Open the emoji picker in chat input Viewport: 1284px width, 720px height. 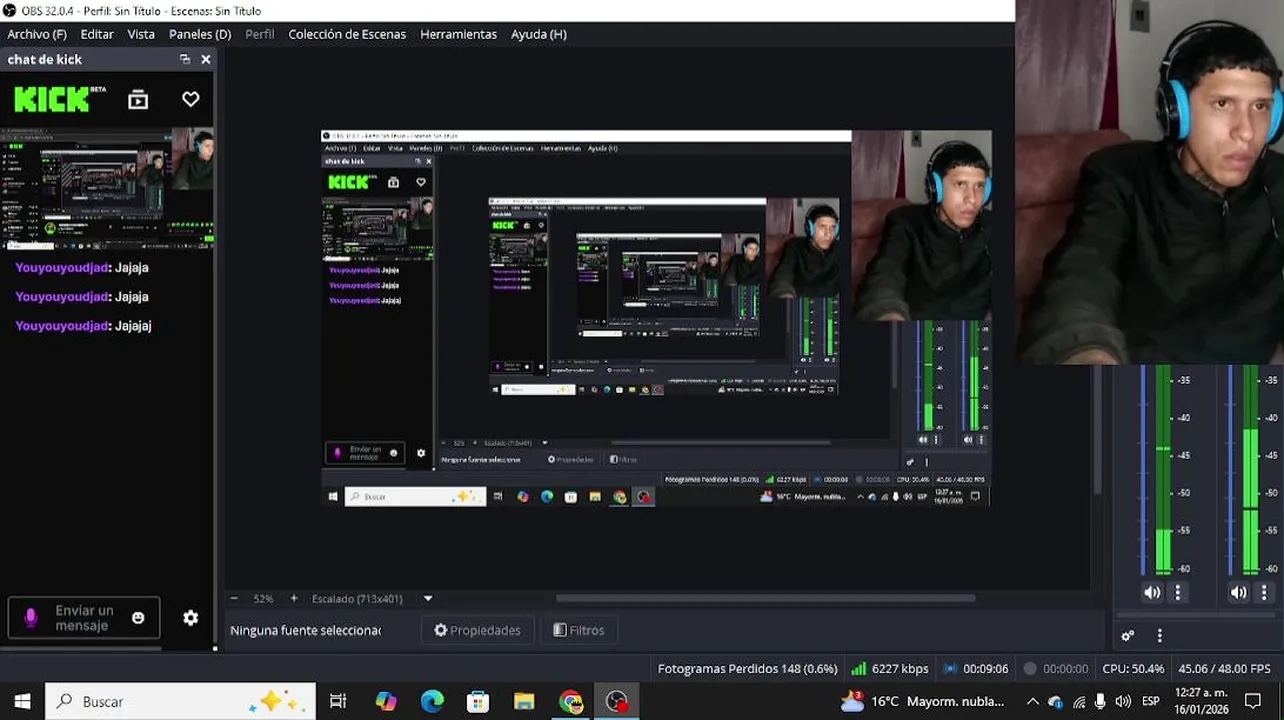pyautogui.click(x=138, y=618)
